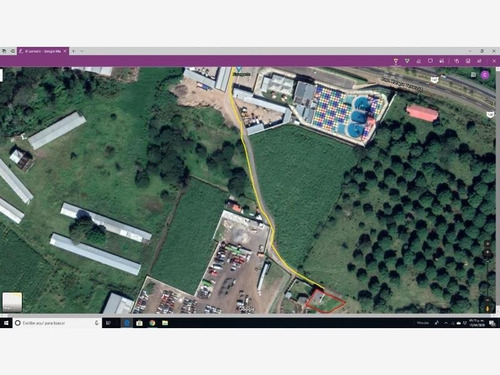500x375 pixels.
Task: Close the Google Maps tab
Action: (65, 51)
